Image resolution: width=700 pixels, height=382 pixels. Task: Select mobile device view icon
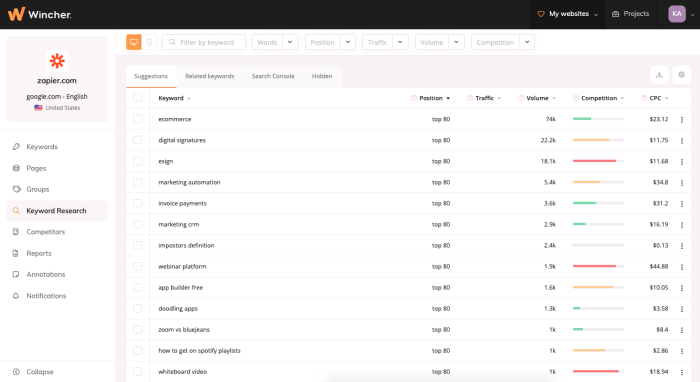(x=149, y=42)
